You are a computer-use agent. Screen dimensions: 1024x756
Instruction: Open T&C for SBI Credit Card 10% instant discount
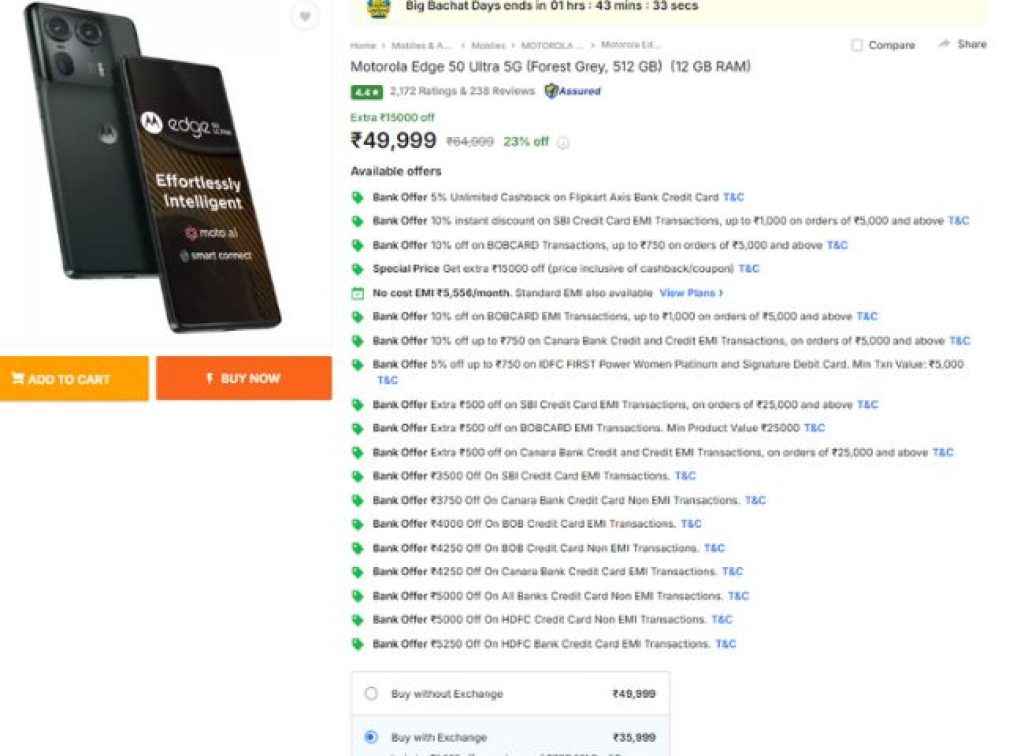[x=958, y=221]
